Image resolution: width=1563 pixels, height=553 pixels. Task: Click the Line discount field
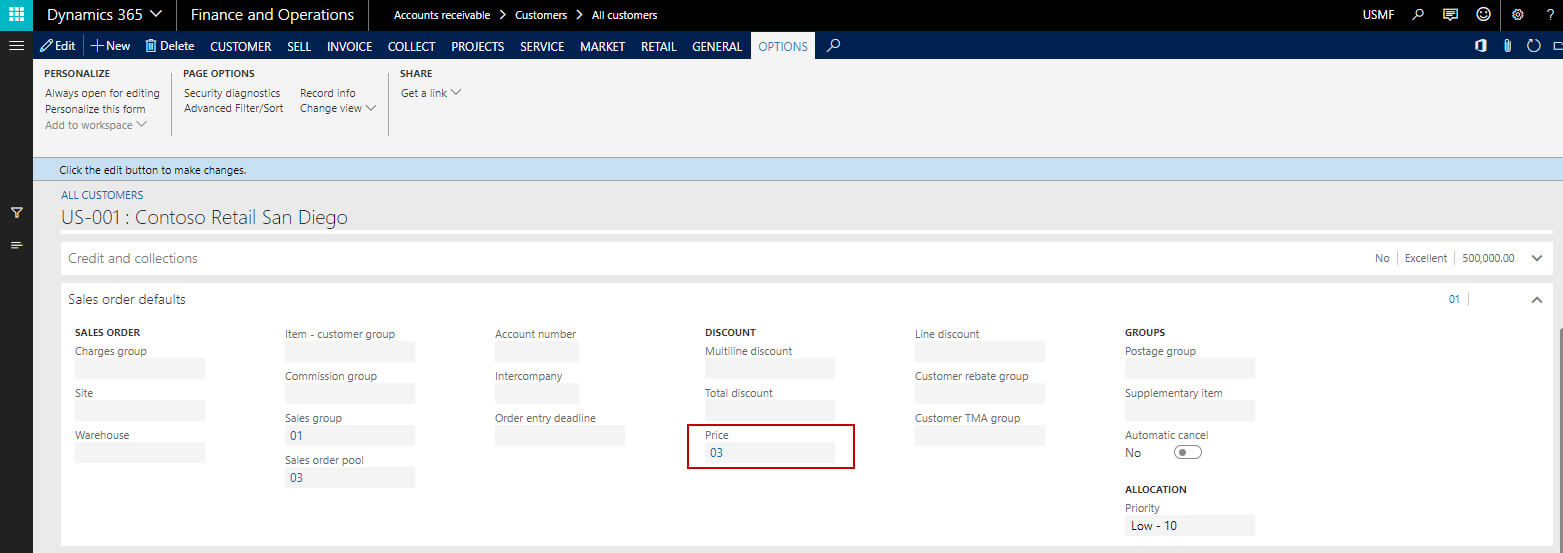(x=980, y=351)
